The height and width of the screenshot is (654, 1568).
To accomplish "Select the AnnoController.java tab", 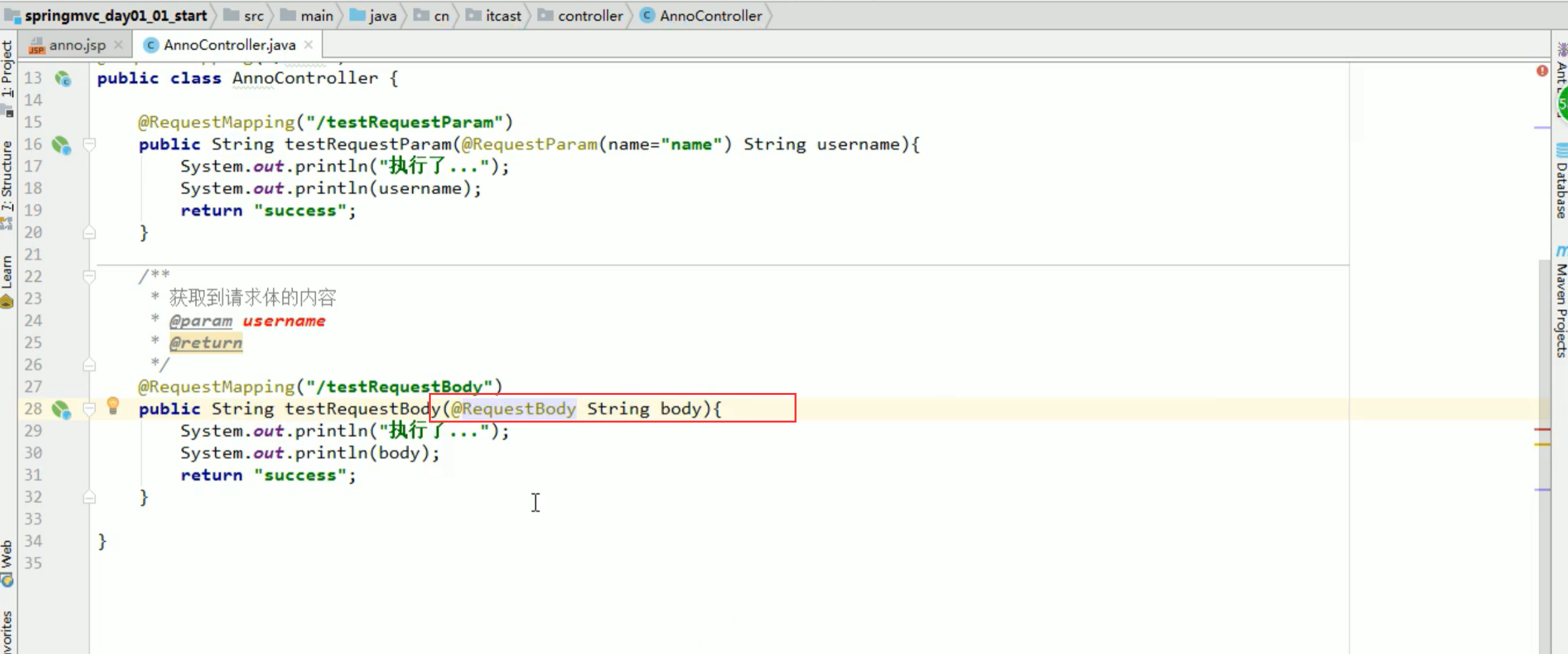I will point(229,45).
